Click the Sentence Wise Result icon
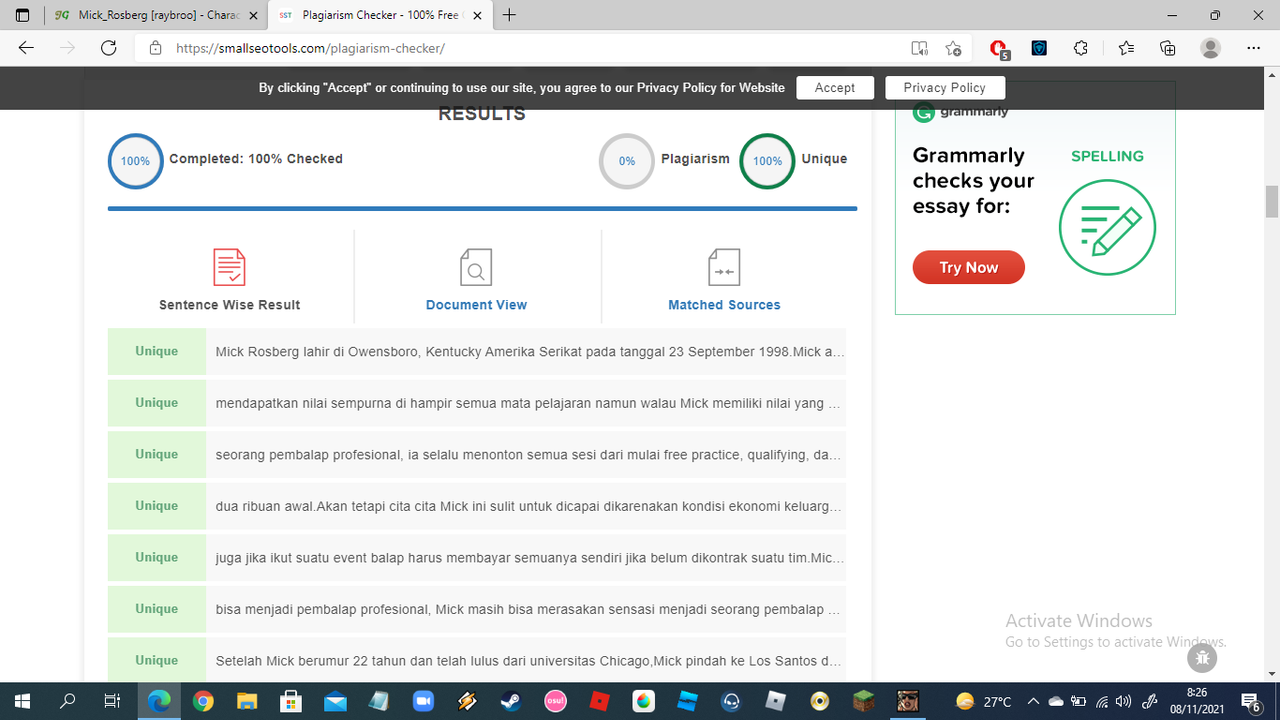 [229, 267]
